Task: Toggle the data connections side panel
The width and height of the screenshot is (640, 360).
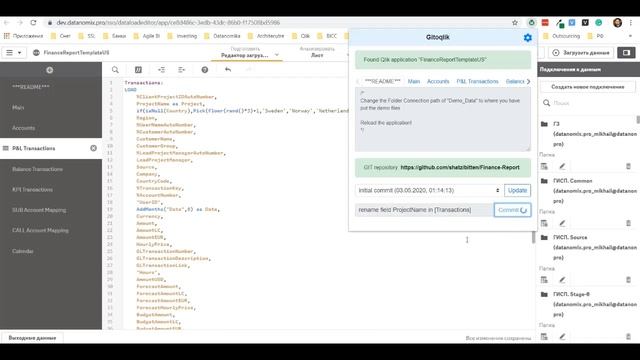Action: point(626,53)
